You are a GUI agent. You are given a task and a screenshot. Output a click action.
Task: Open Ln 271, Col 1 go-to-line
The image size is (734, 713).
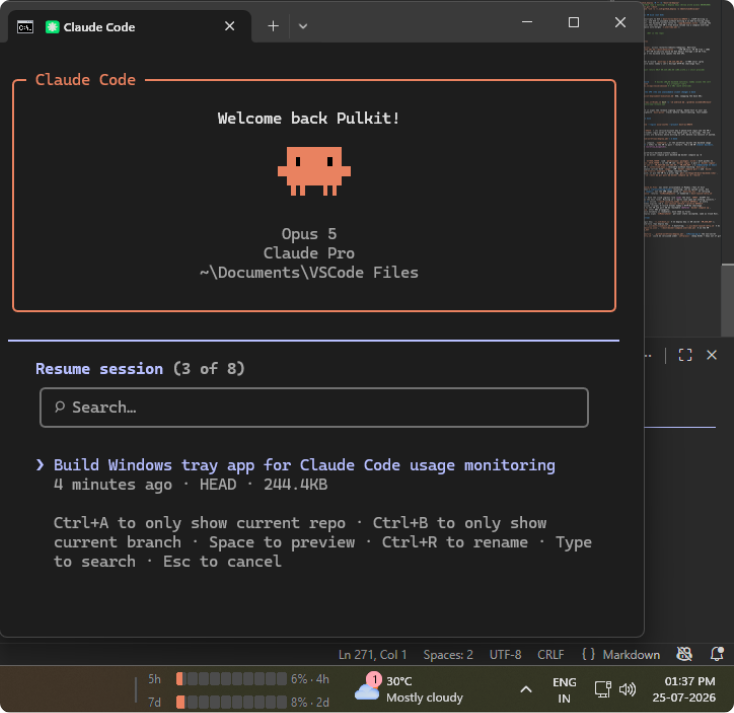(x=373, y=654)
